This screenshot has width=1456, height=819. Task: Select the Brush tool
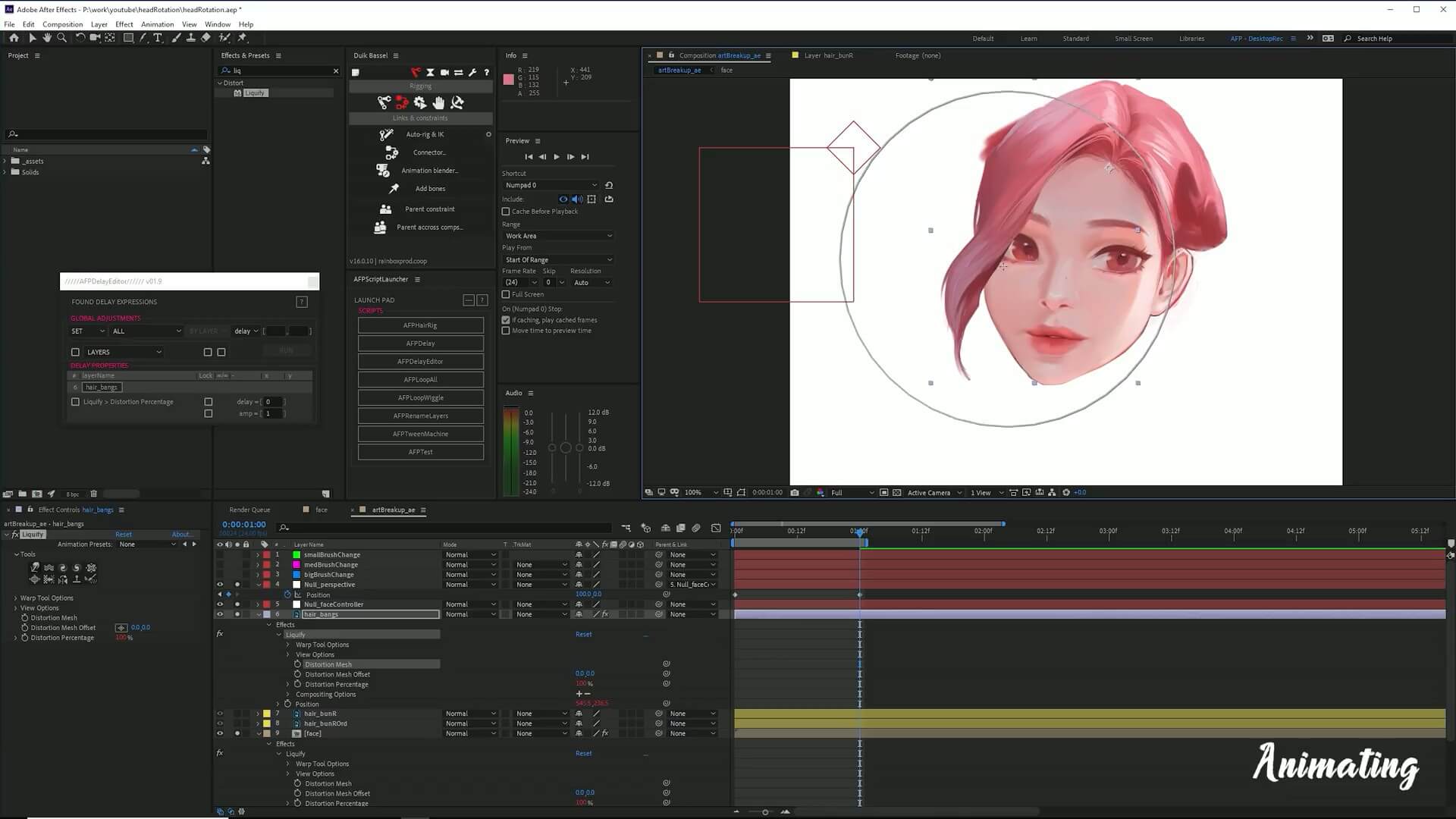(x=176, y=37)
